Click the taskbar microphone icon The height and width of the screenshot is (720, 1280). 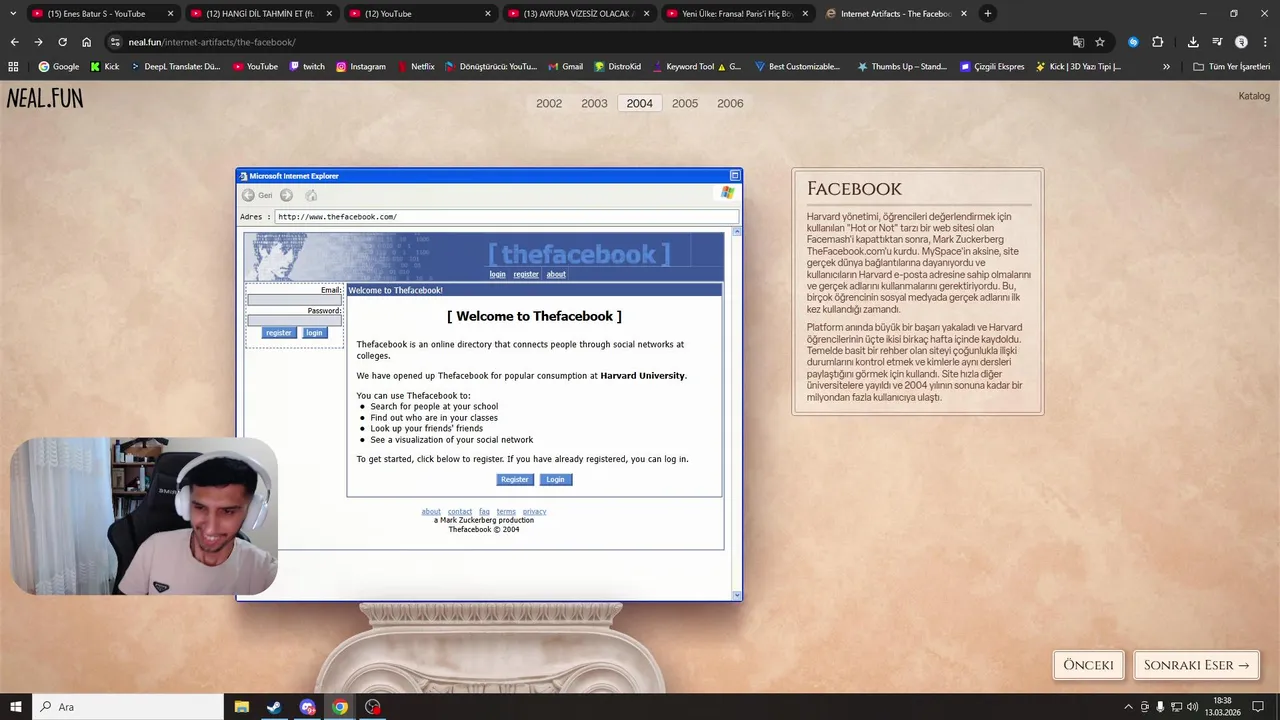[1160, 707]
